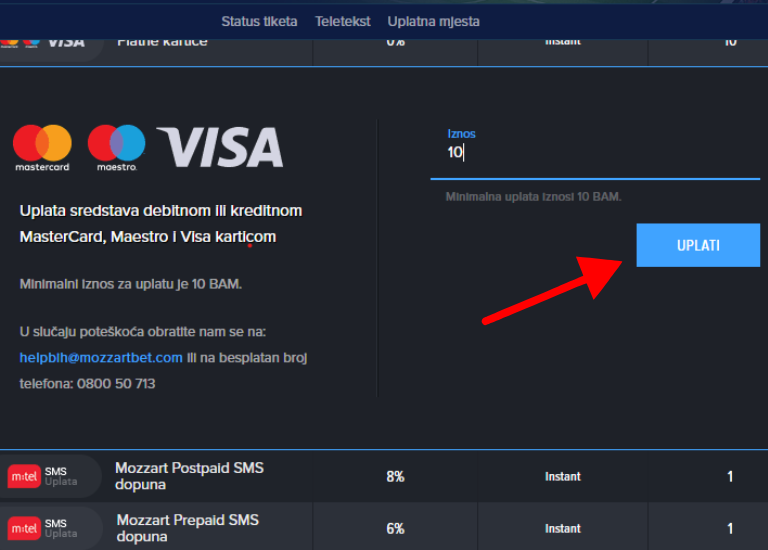Image resolution: width=768 pixels, height=550 pixels.
Task: Click the large VISA logo
Action: (x=220, y=147)
